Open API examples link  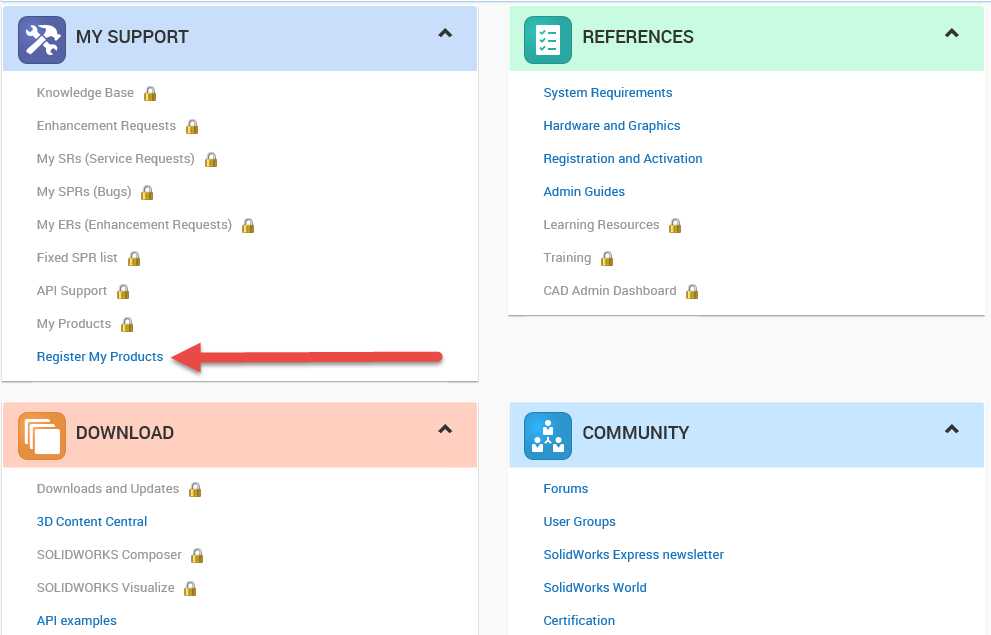point(76,620)
